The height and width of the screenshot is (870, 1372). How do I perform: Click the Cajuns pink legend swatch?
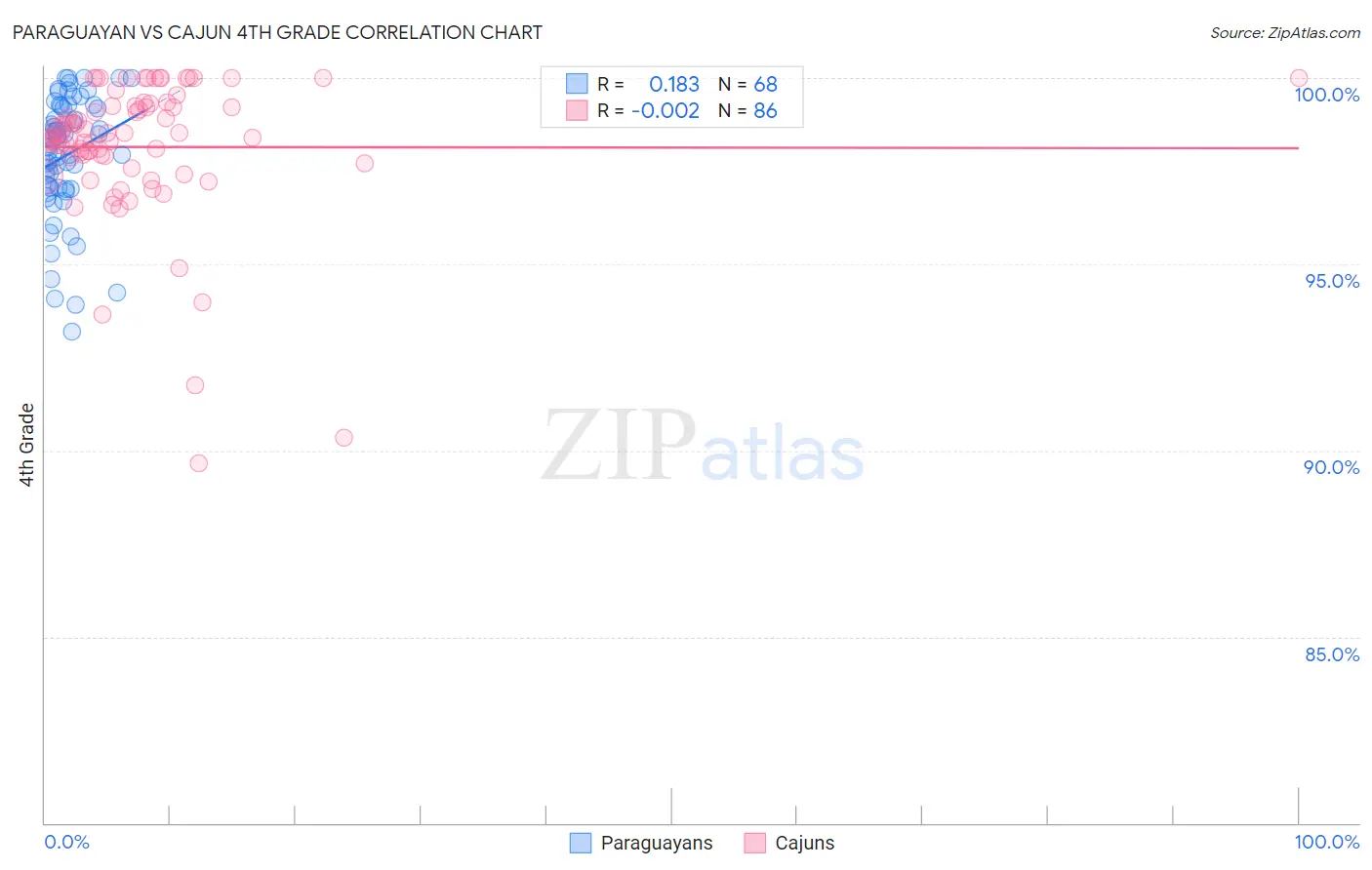(754, 843)
